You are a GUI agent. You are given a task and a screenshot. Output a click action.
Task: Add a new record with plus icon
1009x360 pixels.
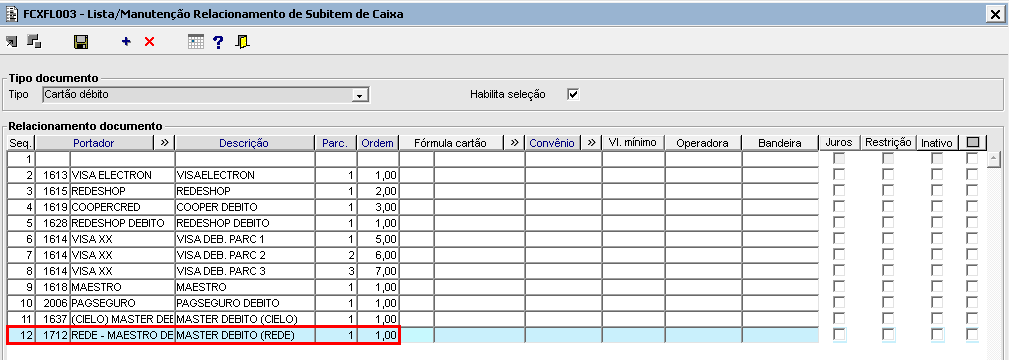(x=126, y=42)
